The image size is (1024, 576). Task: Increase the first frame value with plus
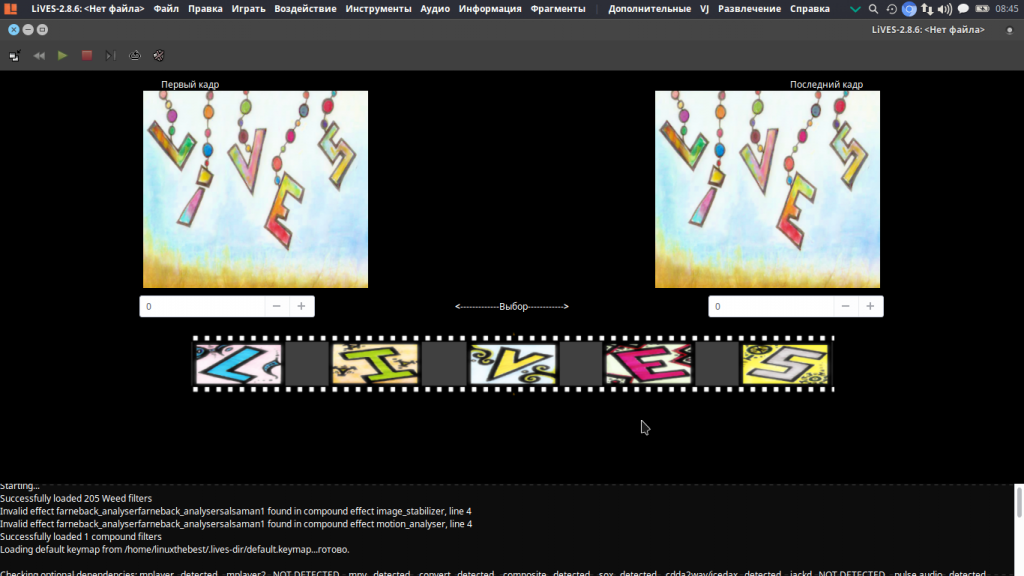301,306
